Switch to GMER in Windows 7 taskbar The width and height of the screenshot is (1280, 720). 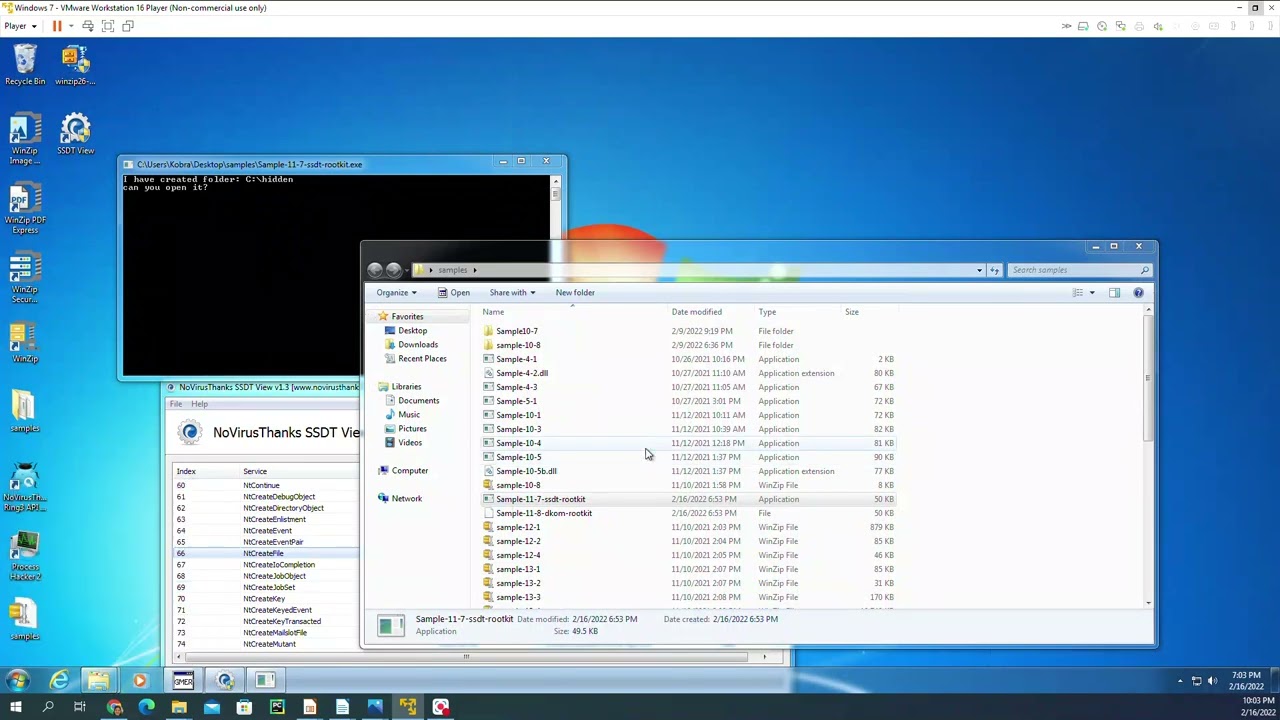pyautogui.click(x=183, y=681)
